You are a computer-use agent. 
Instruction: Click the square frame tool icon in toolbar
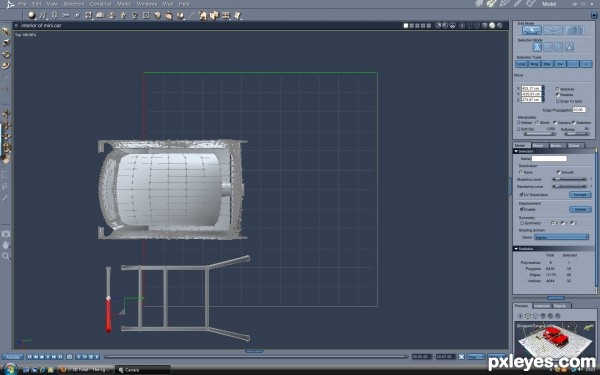point(146,15)
